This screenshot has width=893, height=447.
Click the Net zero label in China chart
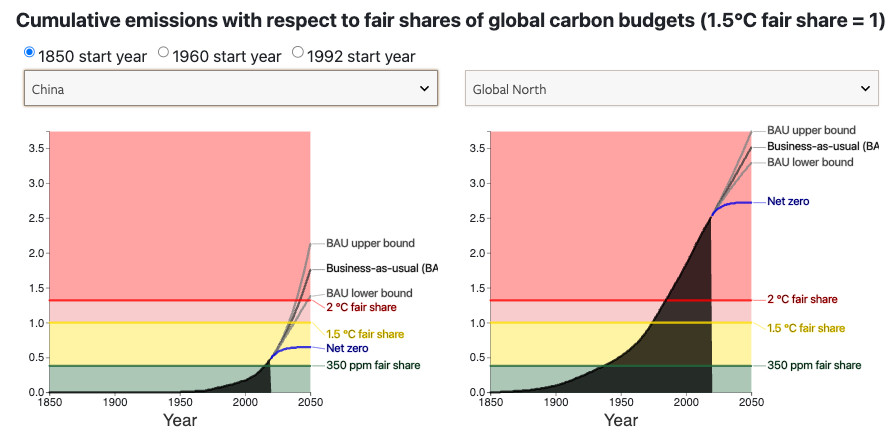point(347,348)
